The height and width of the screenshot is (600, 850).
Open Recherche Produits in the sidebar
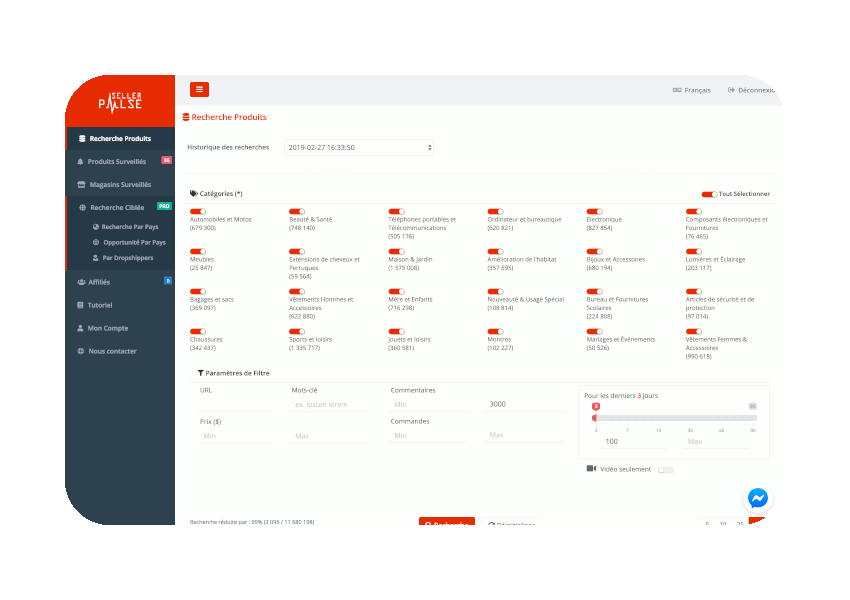coord(120,139)
